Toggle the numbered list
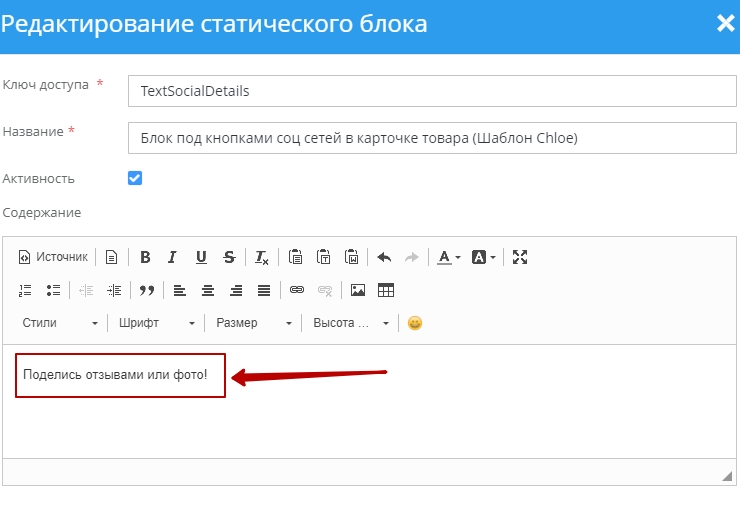The height and width of the screenshot is (505, 740). point(26,290)
